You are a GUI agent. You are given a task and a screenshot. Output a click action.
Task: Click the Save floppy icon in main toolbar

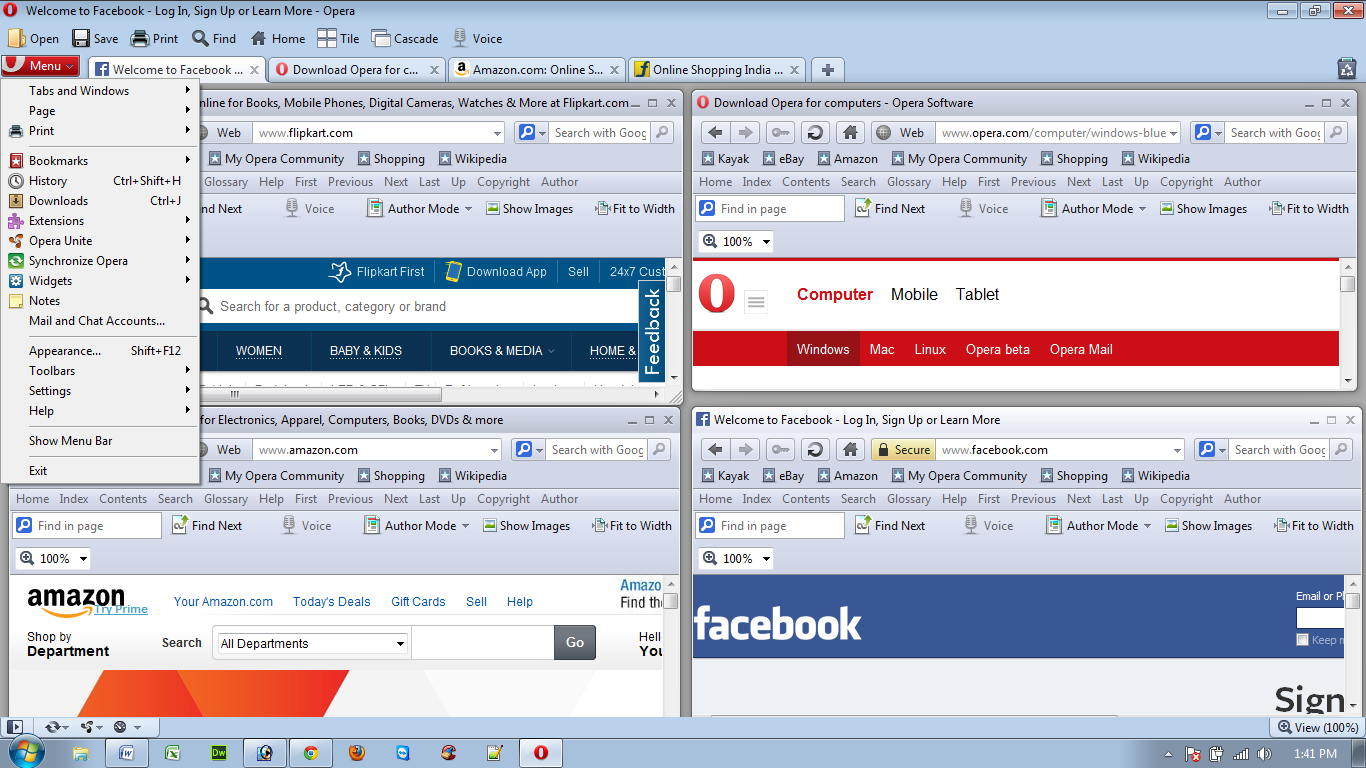(x=80, y=38)
